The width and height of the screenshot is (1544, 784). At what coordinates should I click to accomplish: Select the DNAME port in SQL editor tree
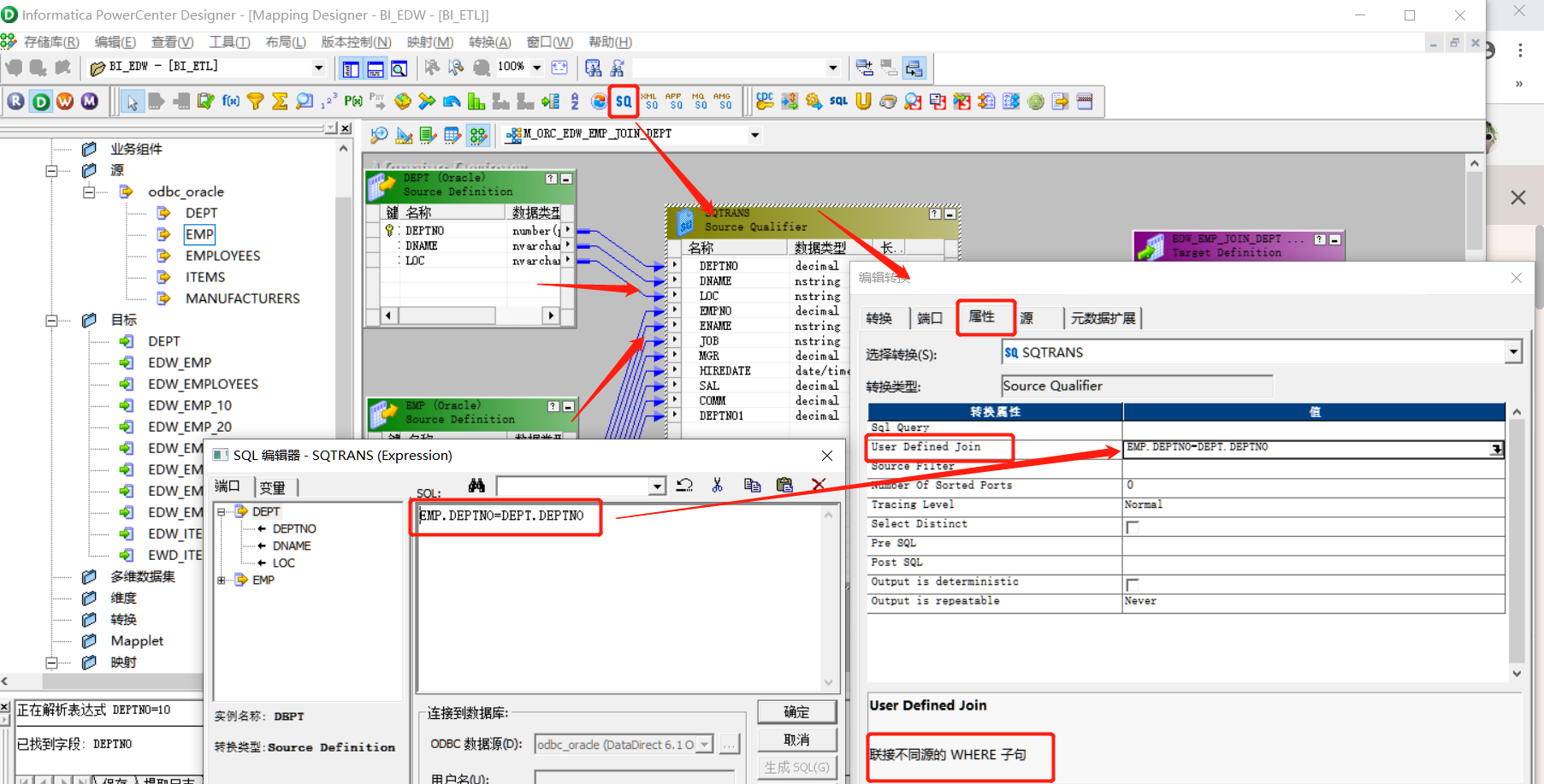click(x=292, y=545)
